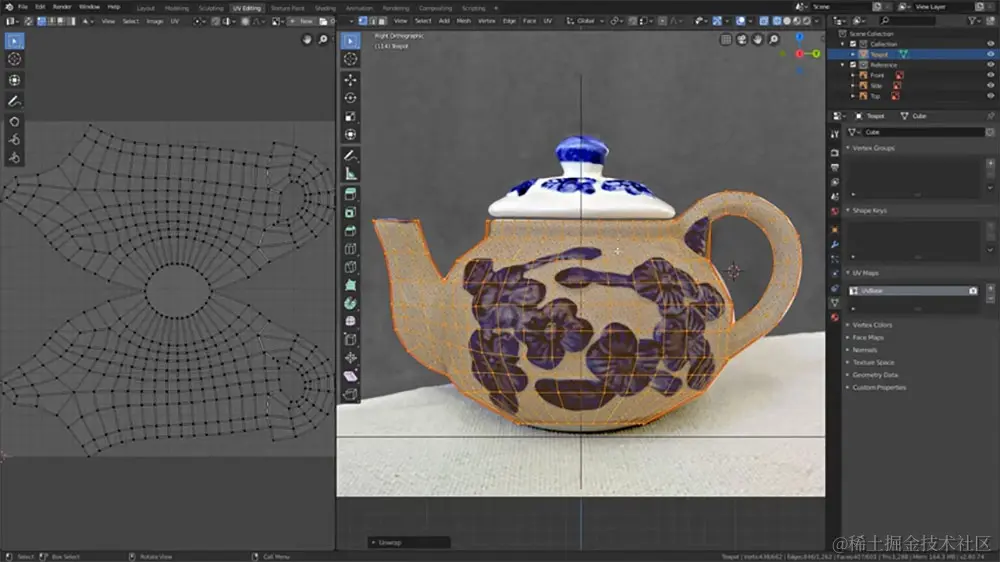Screen dimensions: 1000x562
Task: Hide the Front reference image with its eye
Action: (990, 75)
